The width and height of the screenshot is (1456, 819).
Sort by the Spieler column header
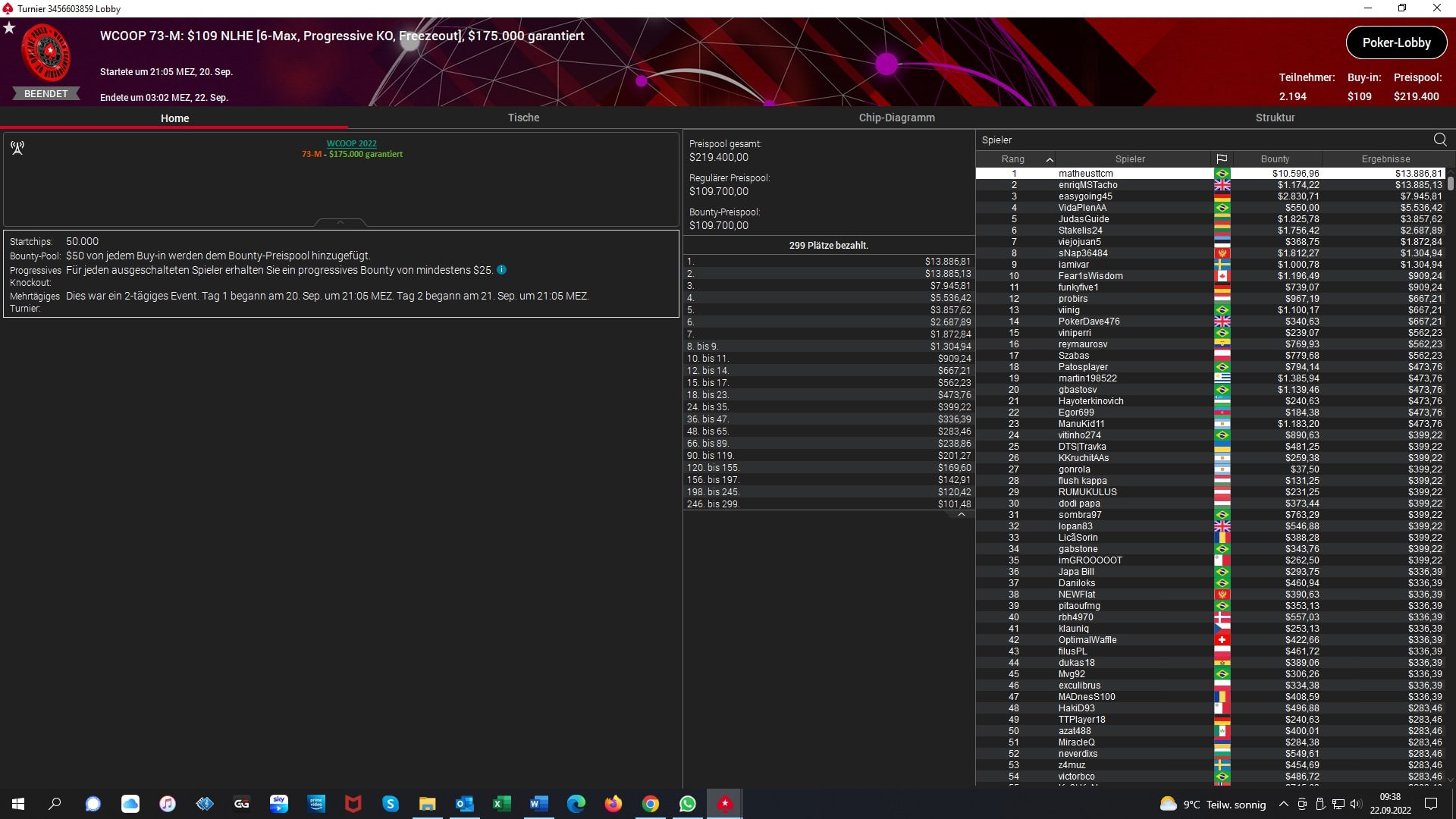pos(1130,159)
